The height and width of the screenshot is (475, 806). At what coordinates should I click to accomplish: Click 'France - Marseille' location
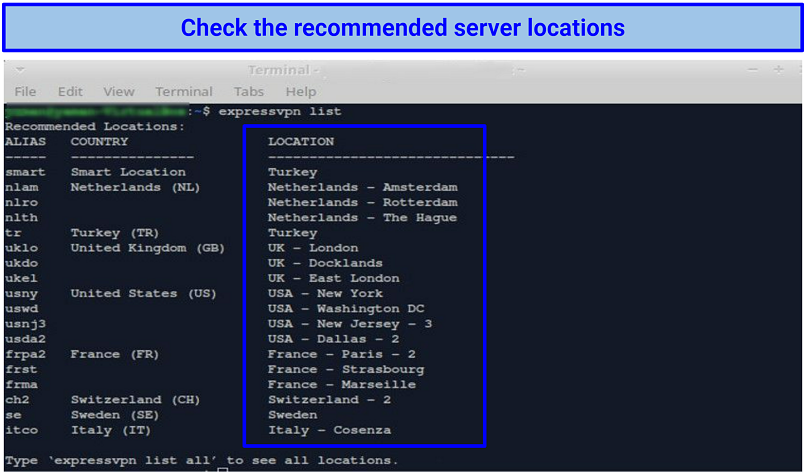(x=342, y=385)
